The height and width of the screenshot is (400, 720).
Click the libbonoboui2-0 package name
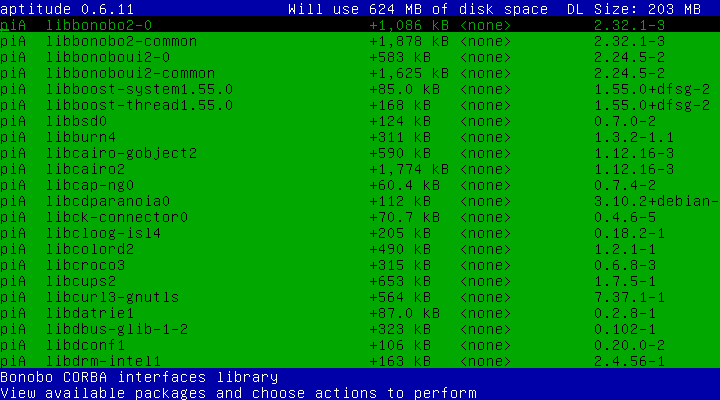(105, 57)
